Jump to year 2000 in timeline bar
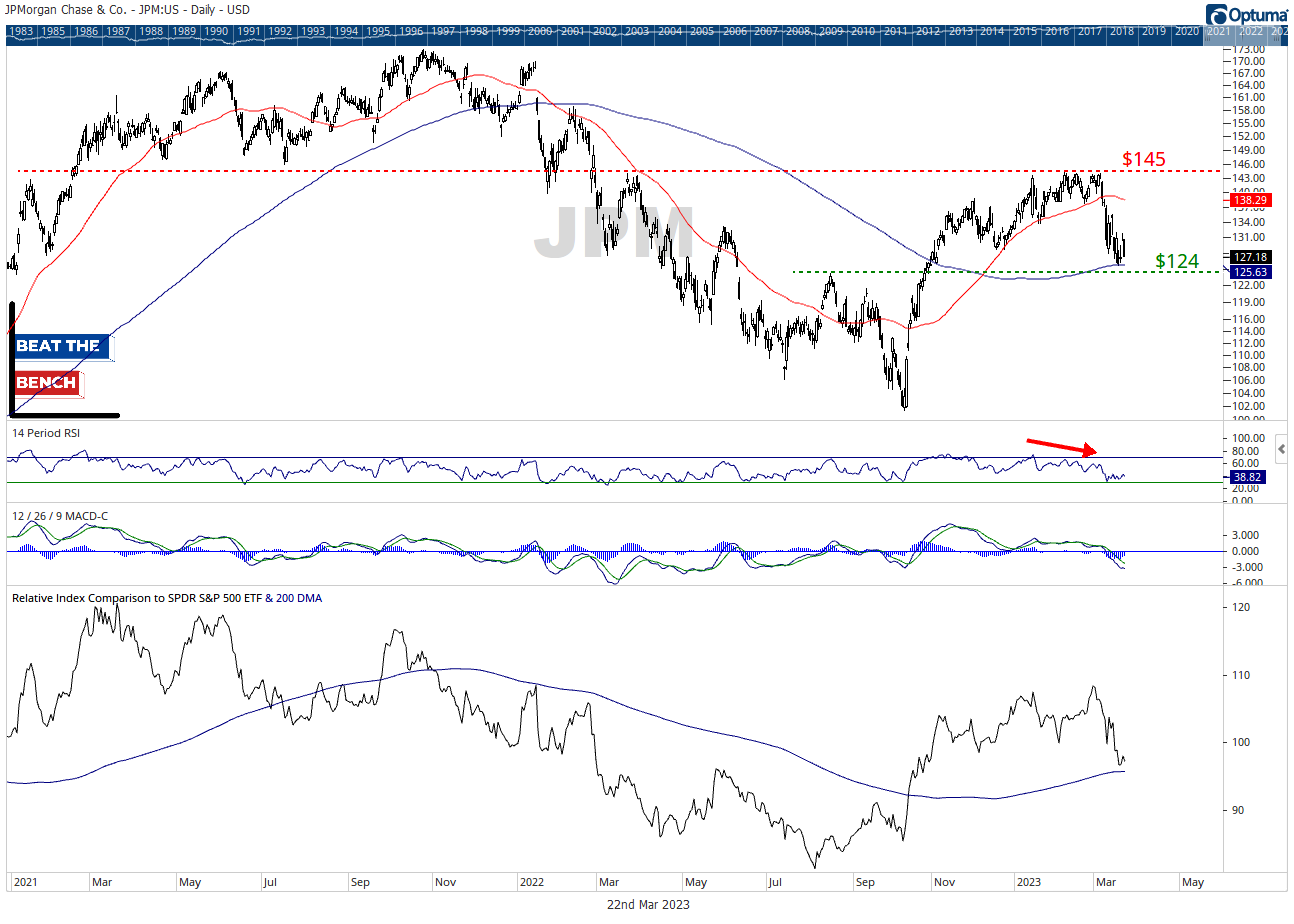The height and width of the screenshot is (924, 1294). (x=540, y=31)
